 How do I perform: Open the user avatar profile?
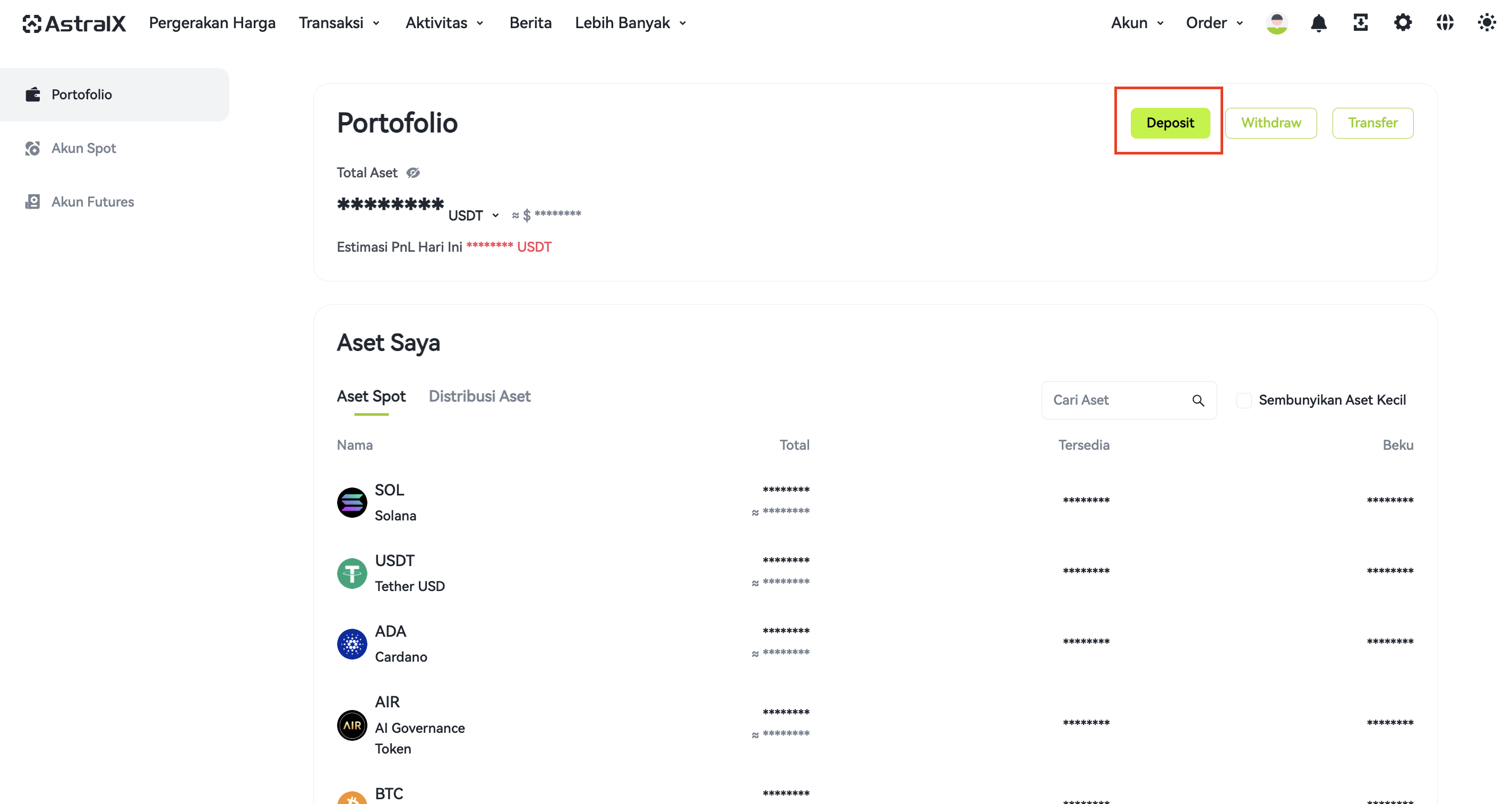click(1277, 23)
